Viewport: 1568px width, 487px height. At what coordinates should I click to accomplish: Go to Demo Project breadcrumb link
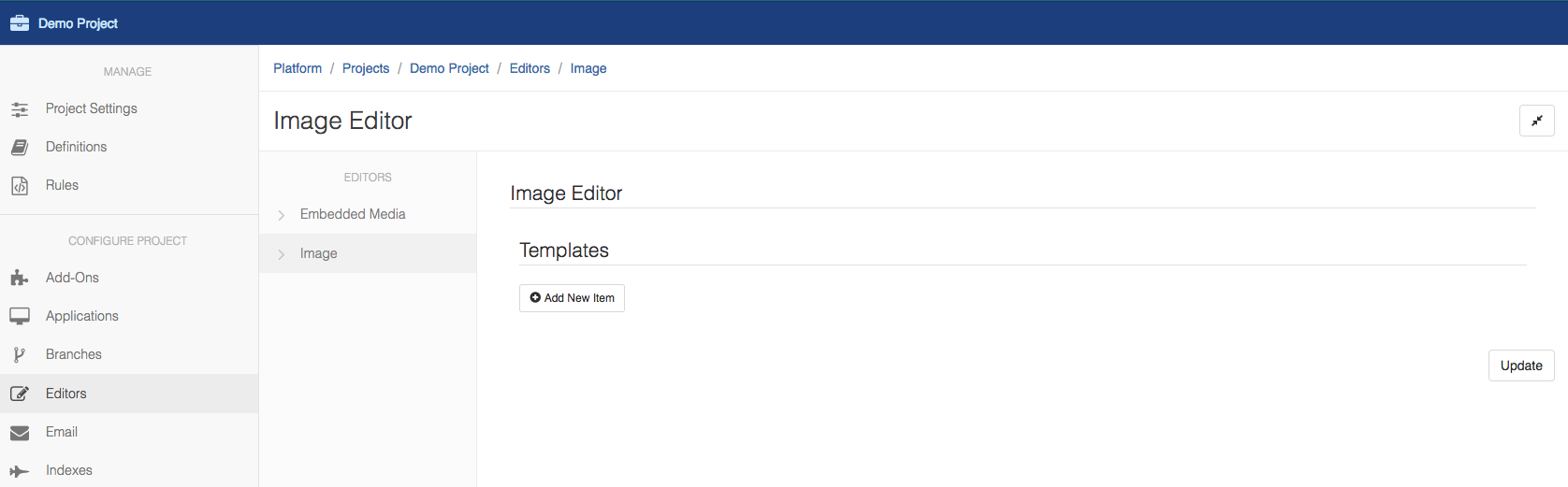tap(449, 68)
